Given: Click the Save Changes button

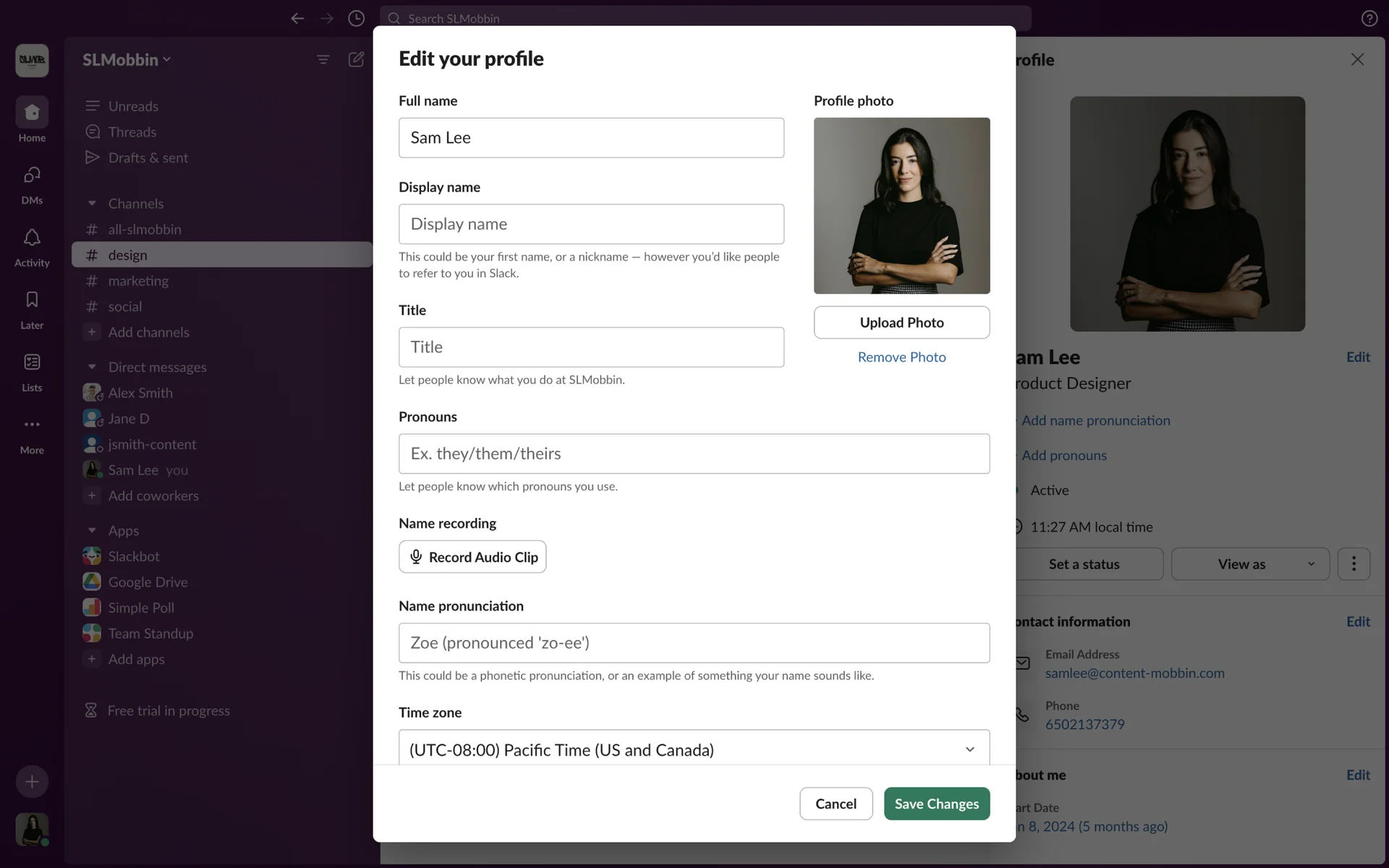Looking at the screenshot, I should [x=936, y=804].
